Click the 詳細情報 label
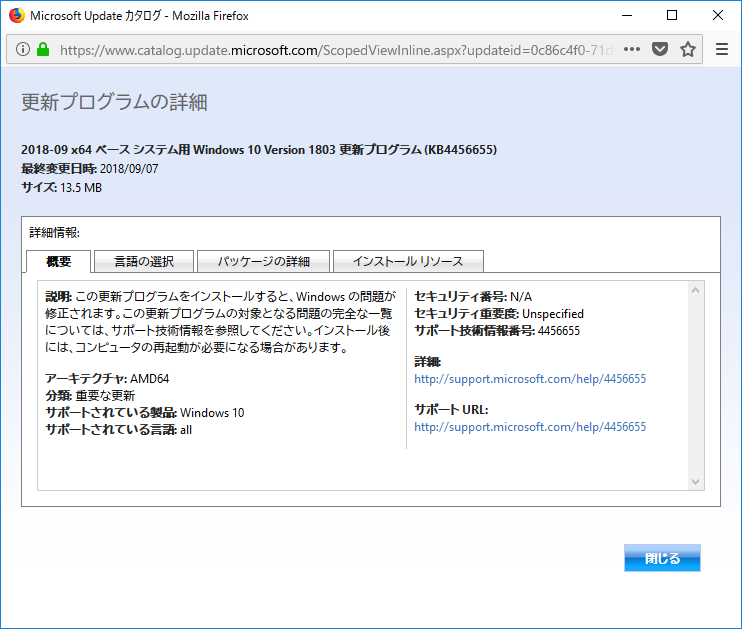 (54, 232)
